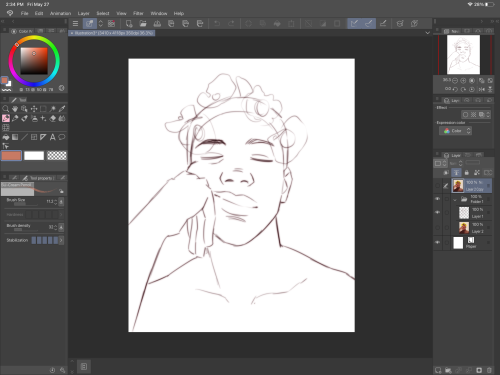Open the canvas tab list chevron

click(428, 33)
